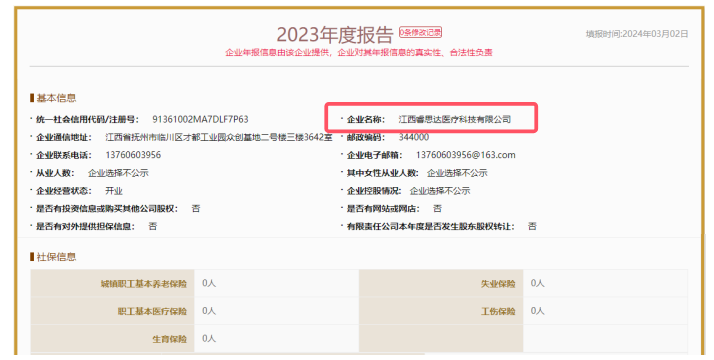This screenshot has height=360, width=714.
Task: Click the 企业电子邮箱 label
Action: click(374, 155)
